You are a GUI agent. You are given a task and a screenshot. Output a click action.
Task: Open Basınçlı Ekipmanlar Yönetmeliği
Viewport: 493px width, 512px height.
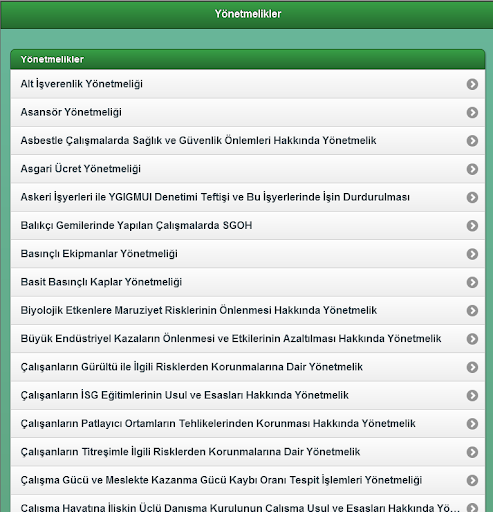pyautogui.click(x=248, y=254)
